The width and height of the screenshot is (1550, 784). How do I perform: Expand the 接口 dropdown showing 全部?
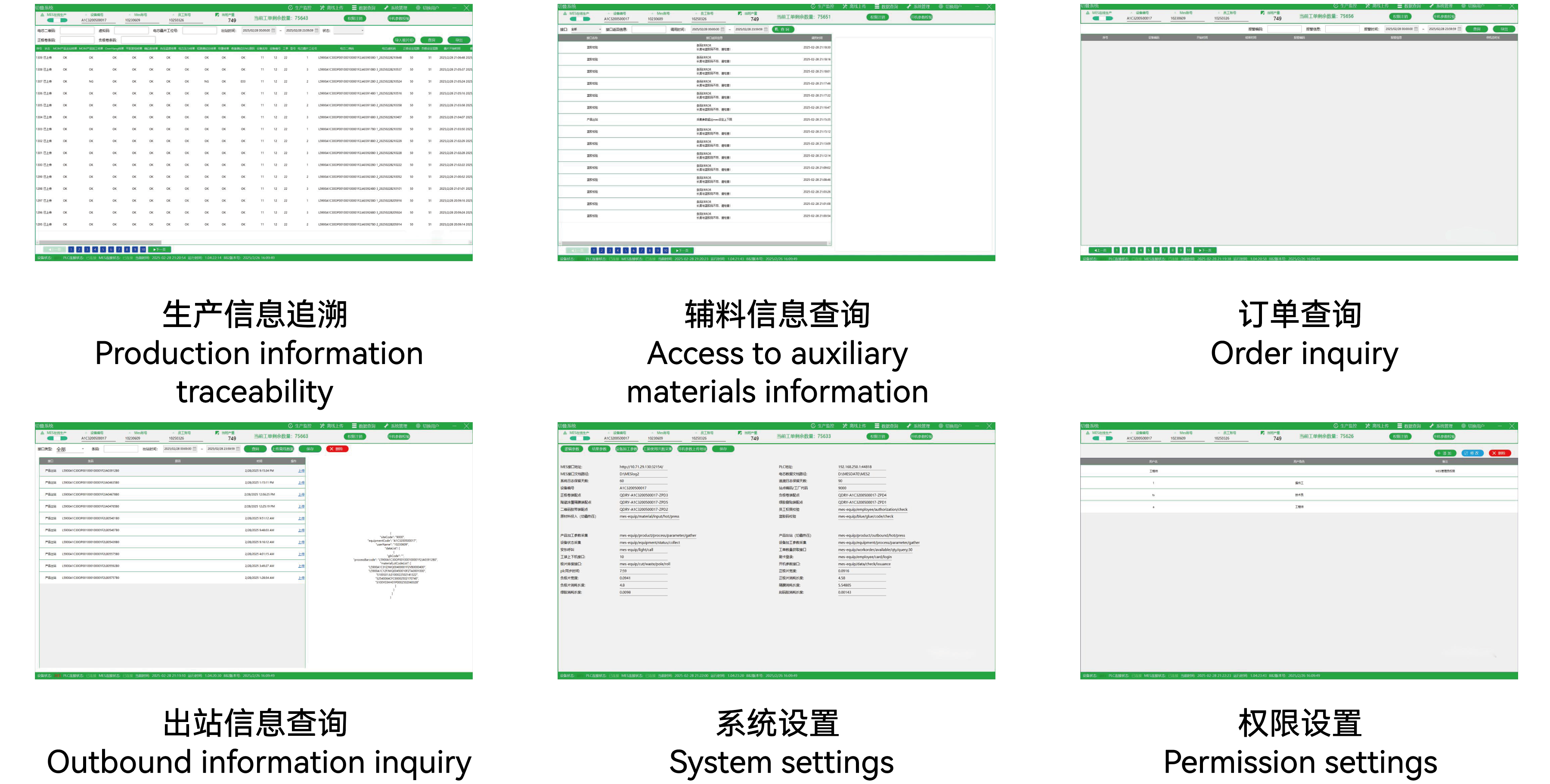pyautogui.click(x=586, y=29)
